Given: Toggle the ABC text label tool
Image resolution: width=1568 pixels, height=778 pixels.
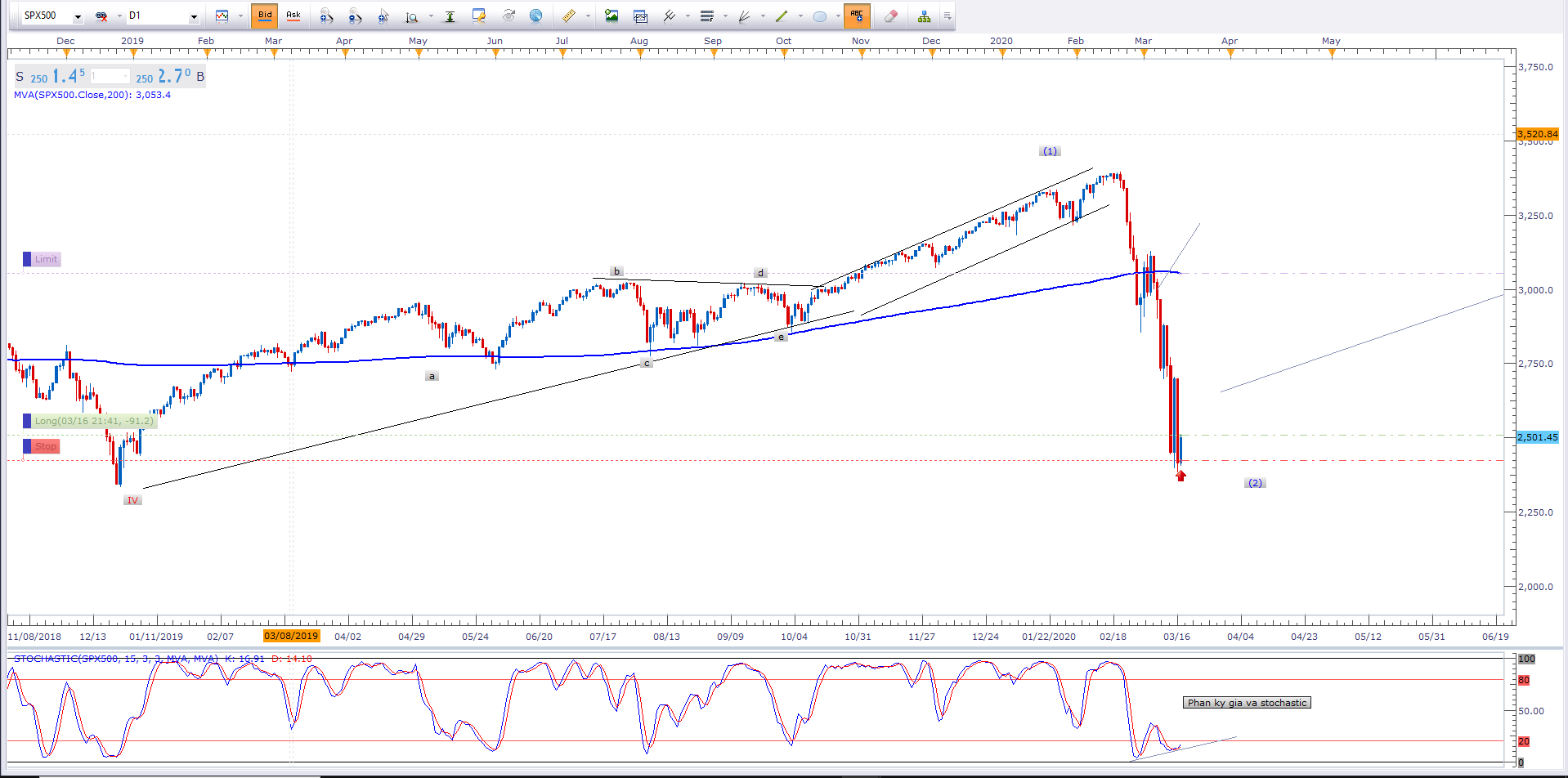Looking at the screenshot, I should (856, 16).
